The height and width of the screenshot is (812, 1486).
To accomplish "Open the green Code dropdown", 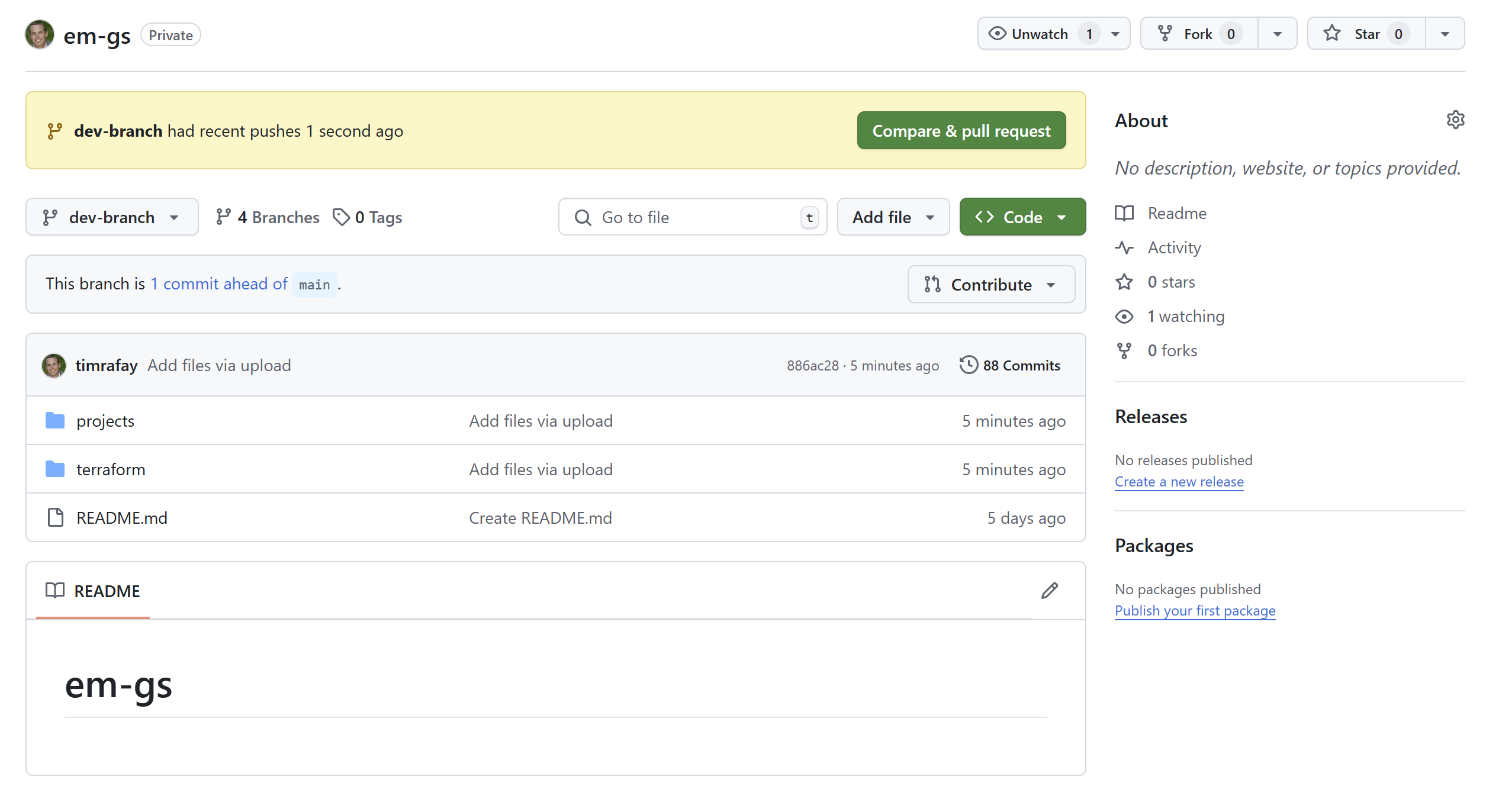I will pyautogui.click(x=1022, y=217).
